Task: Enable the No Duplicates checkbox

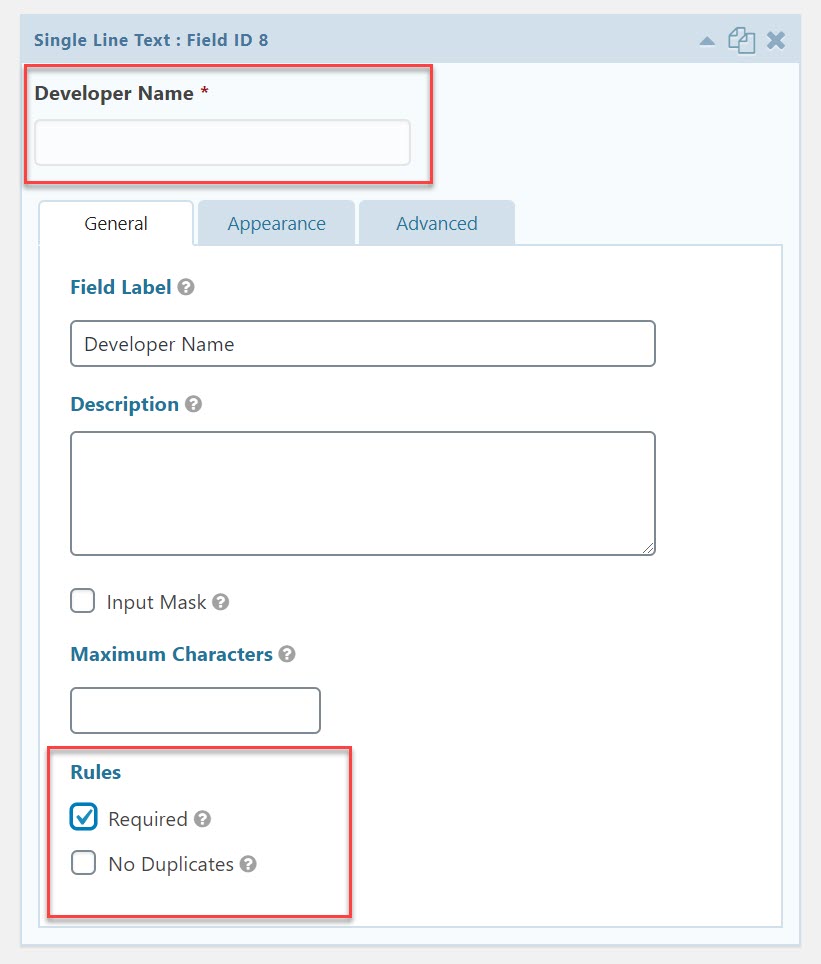Action: coord(83,863)
